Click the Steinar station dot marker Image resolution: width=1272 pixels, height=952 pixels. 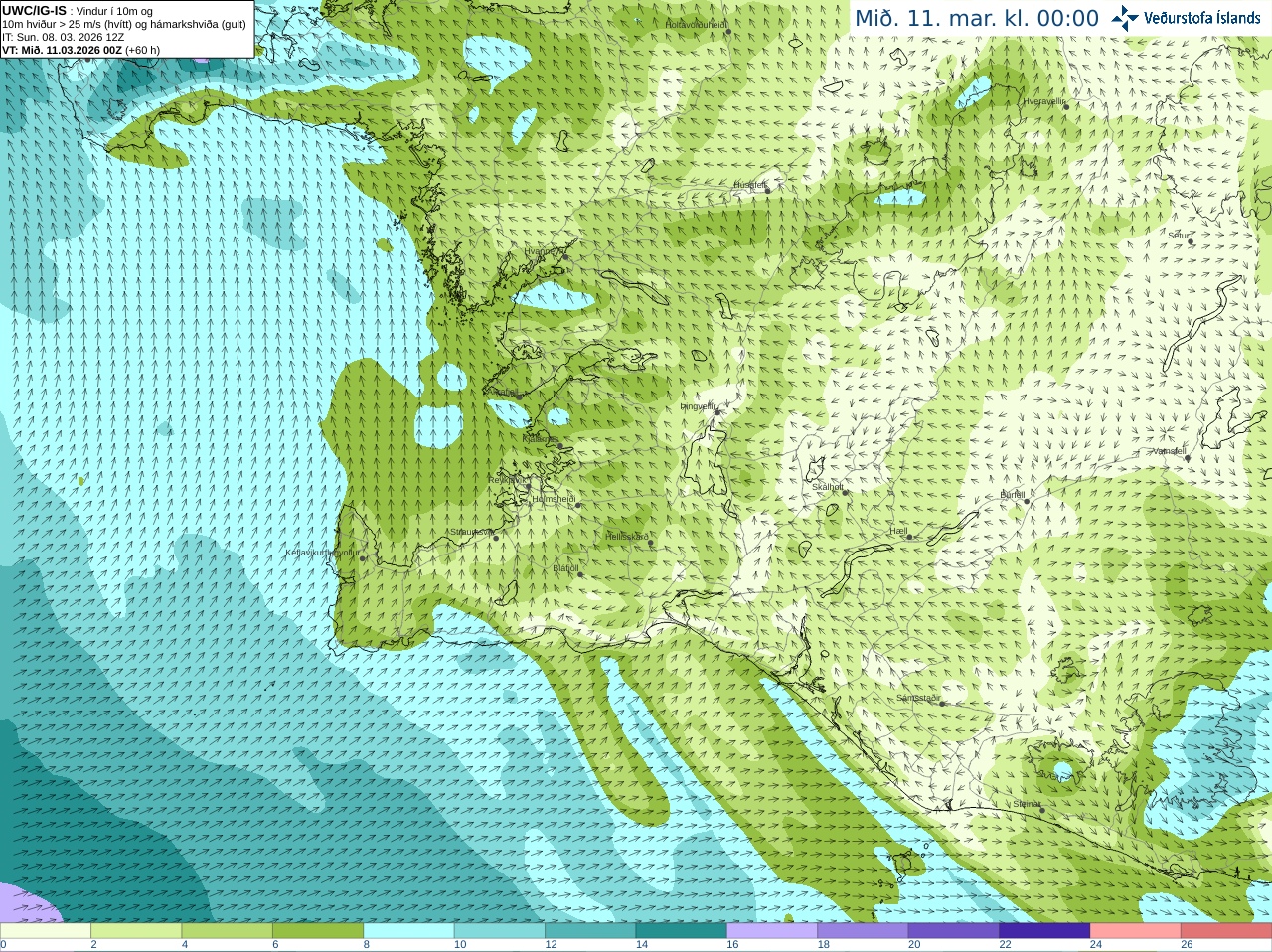pos(1042,810)
